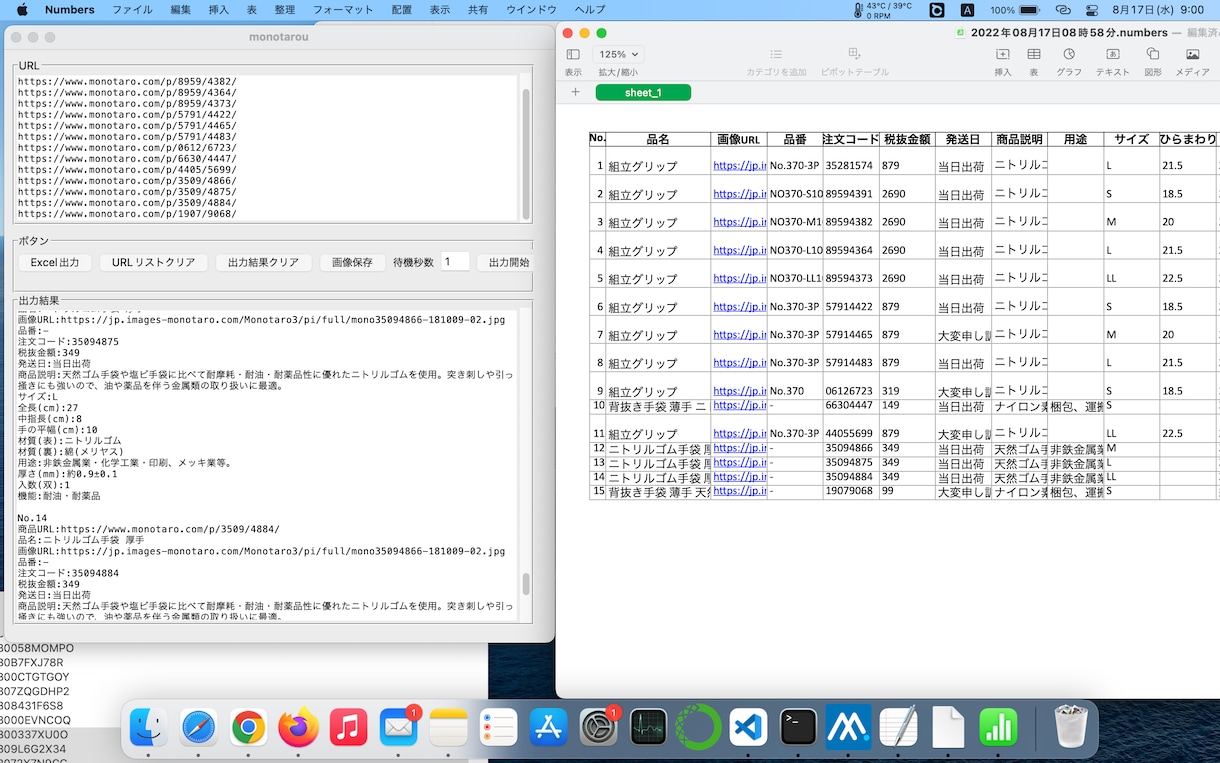This screenshot has height=763, width=1220.
Task: Open App Store from the Dock
Action: tap(548, 728)
